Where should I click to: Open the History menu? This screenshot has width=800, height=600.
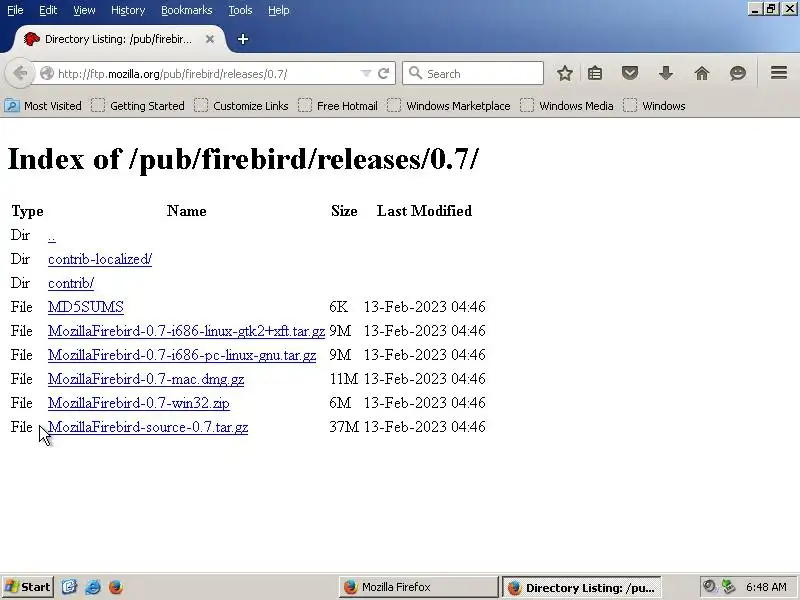coord(128,10)
